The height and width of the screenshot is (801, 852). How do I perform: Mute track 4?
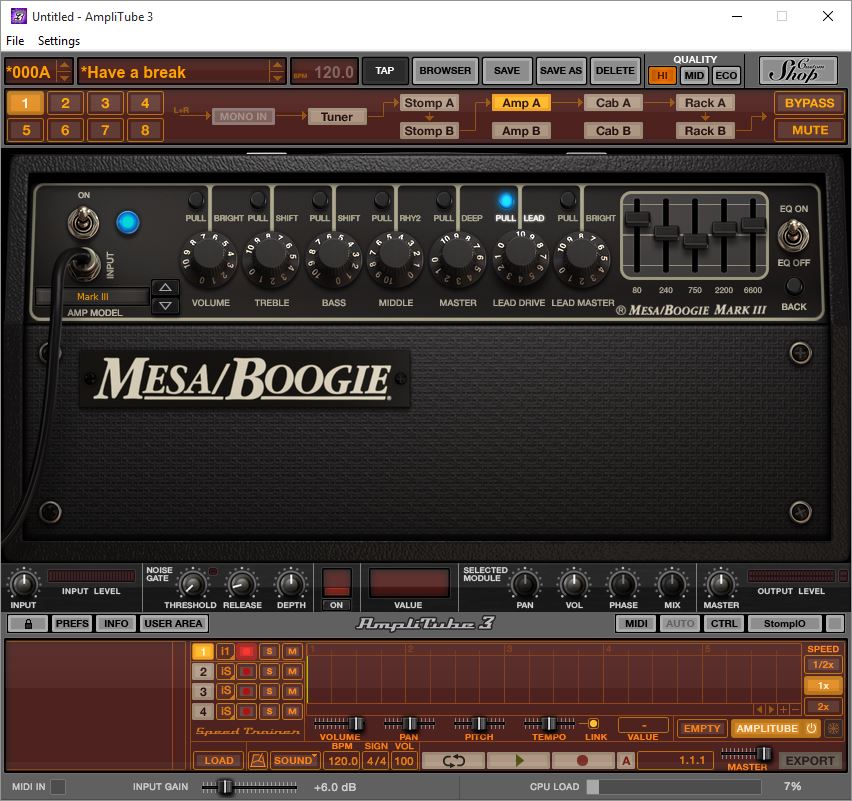click(292, 711)
